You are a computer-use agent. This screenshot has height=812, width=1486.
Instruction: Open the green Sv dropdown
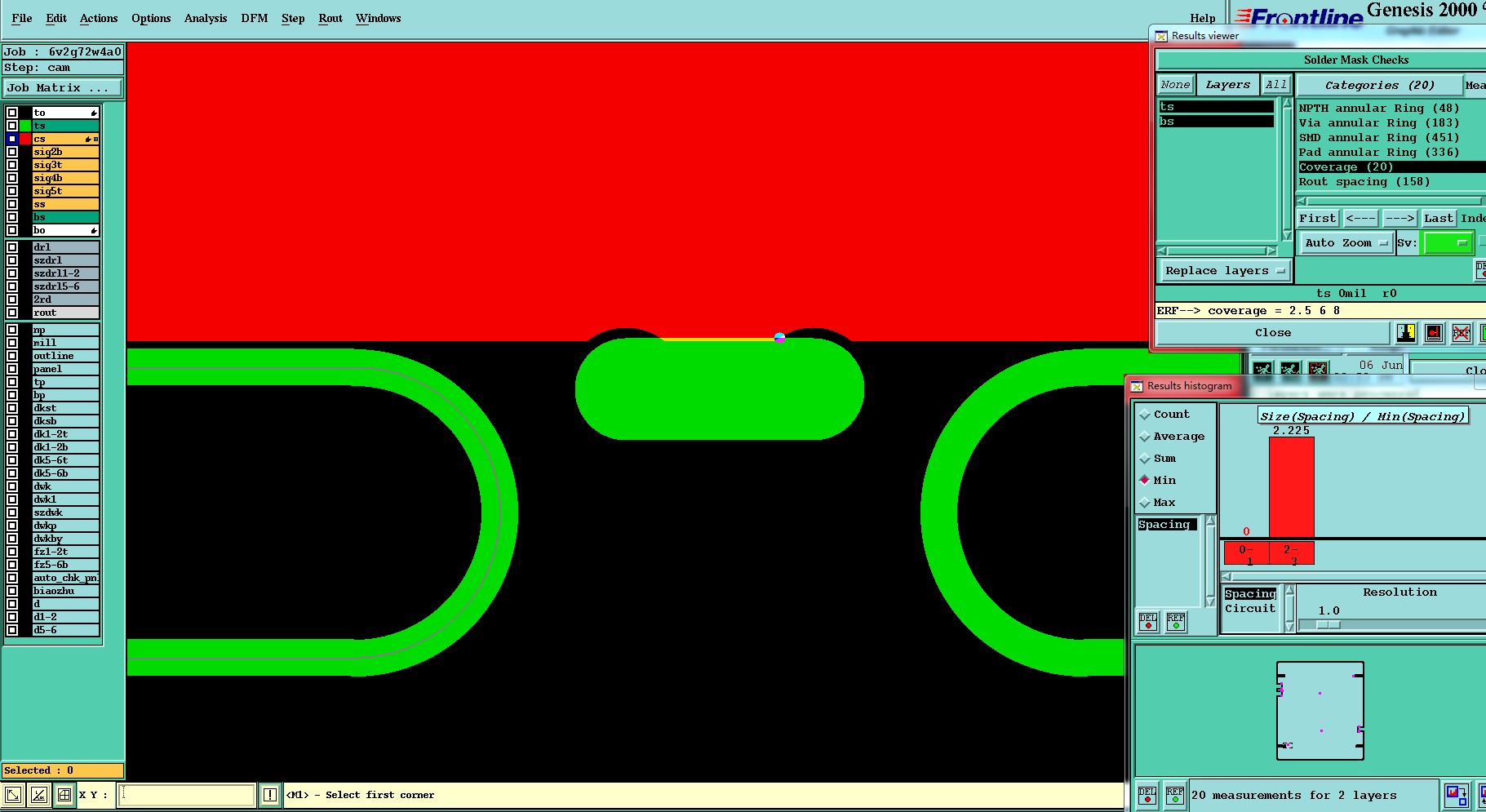[1448, 243]
